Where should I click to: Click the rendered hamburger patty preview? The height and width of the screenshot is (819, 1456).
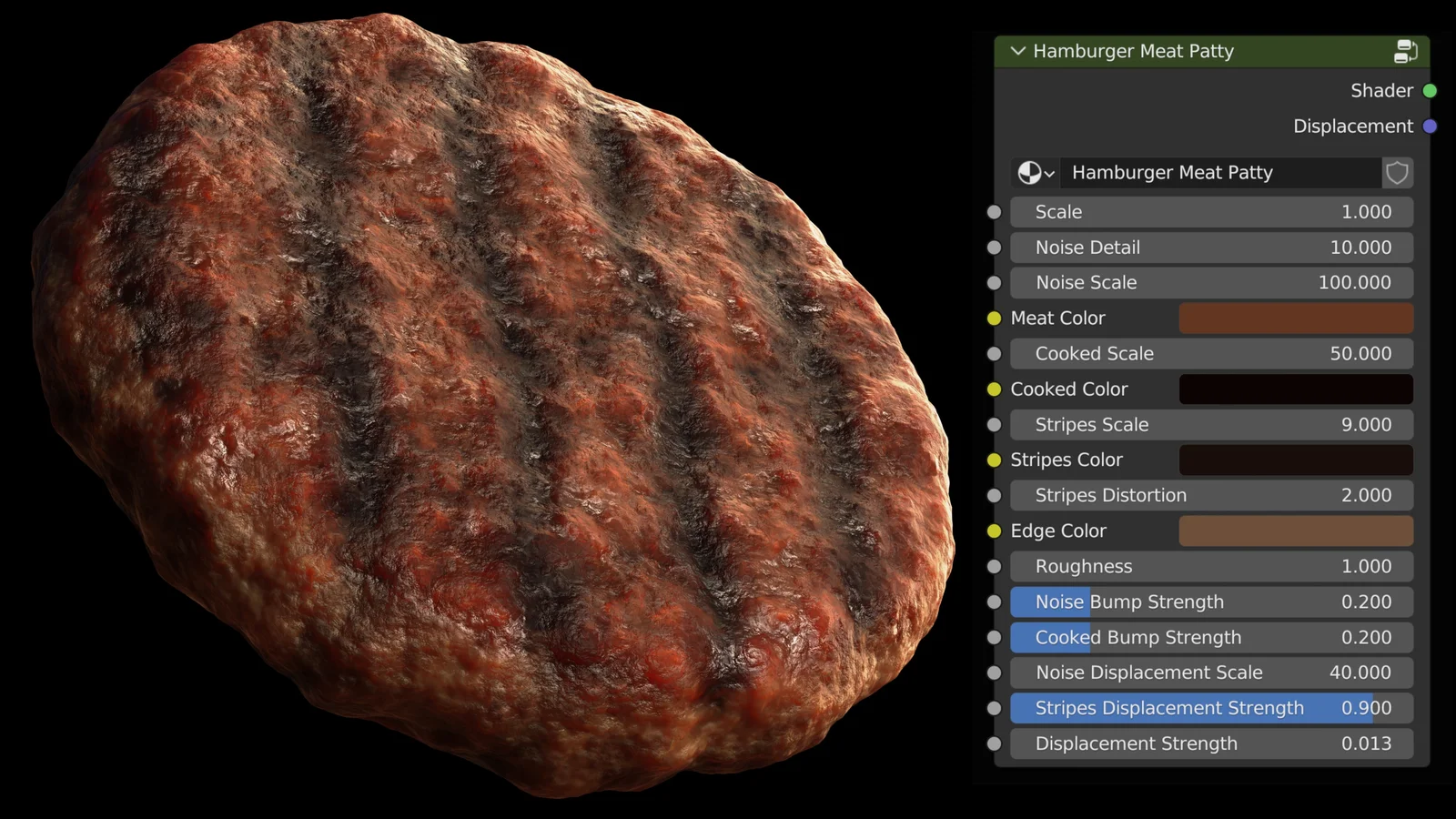(491, 409)
